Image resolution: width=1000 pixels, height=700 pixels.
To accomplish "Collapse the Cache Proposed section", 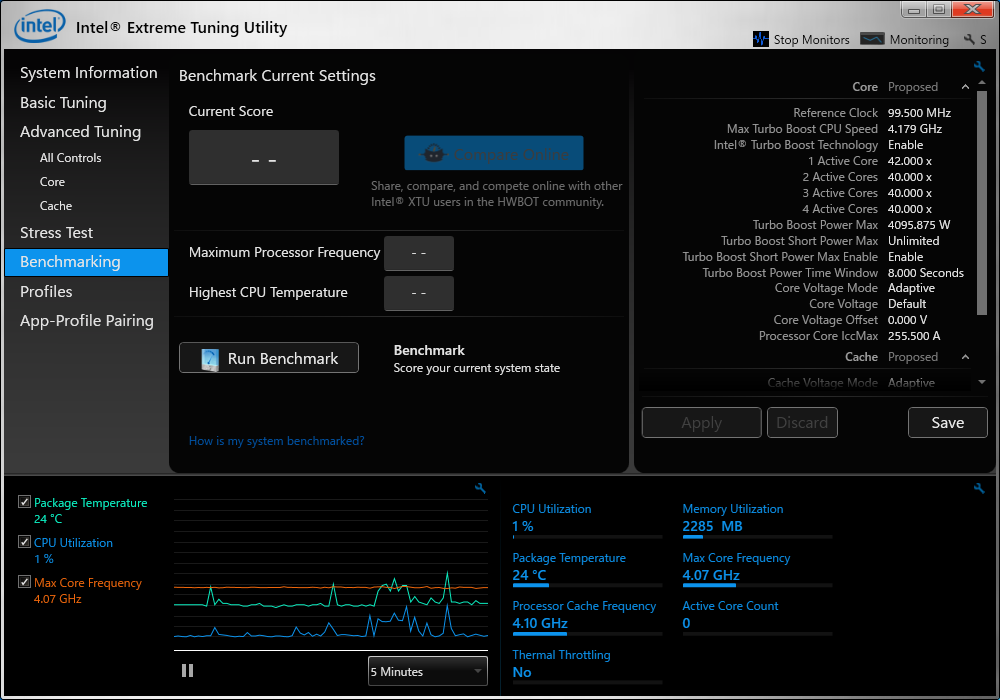I will [x=966, y=357].
